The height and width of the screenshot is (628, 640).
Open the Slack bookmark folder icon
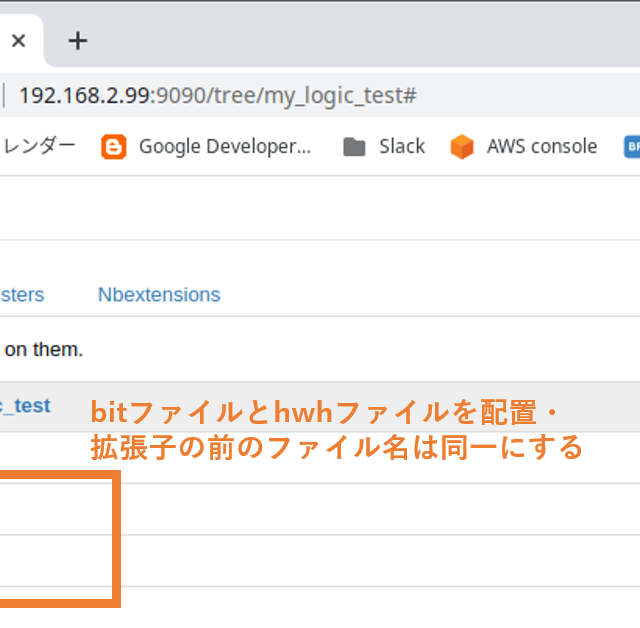point(354,147)
